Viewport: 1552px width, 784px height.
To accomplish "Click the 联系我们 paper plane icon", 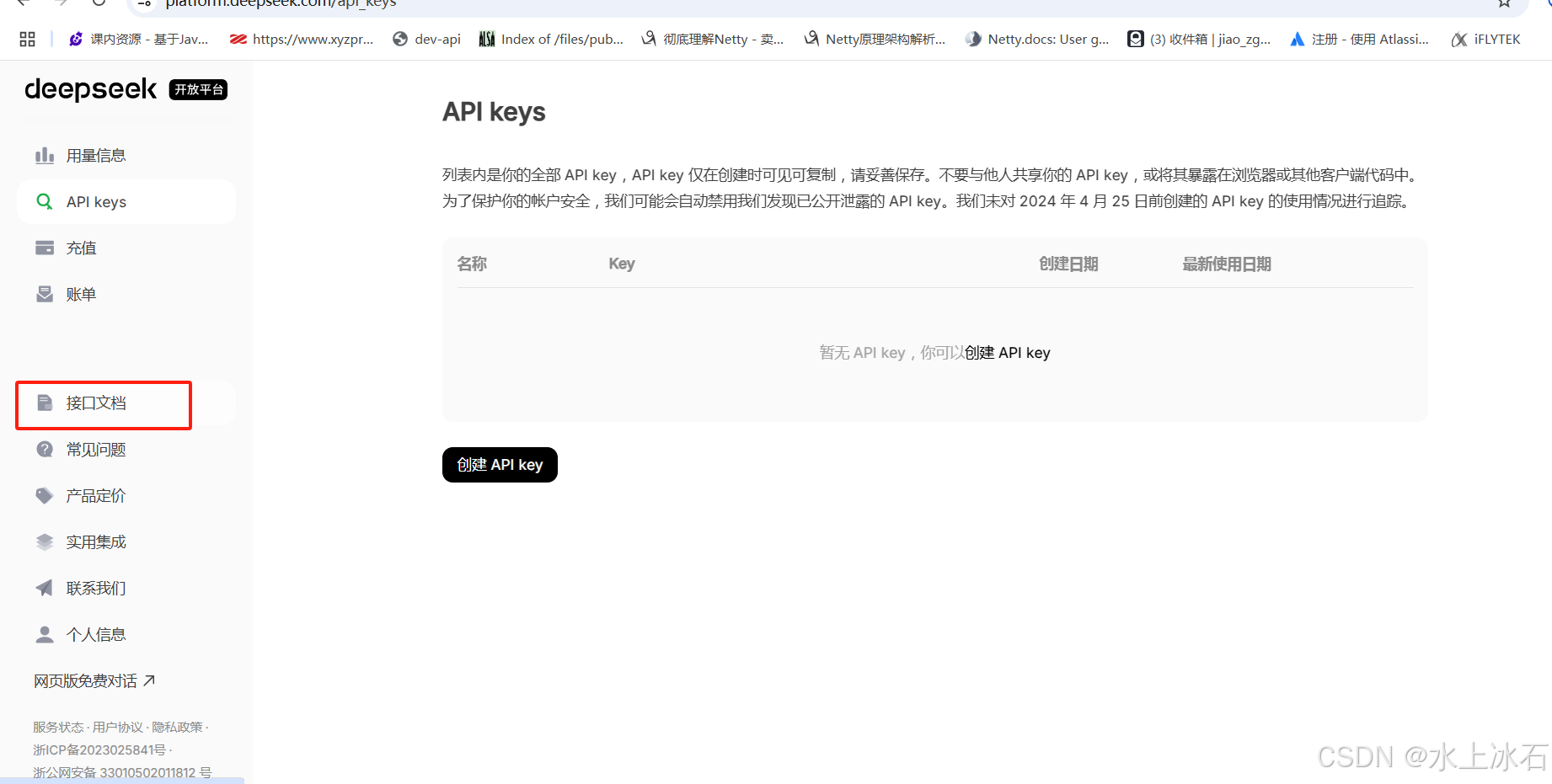I will tap(45, 588).
